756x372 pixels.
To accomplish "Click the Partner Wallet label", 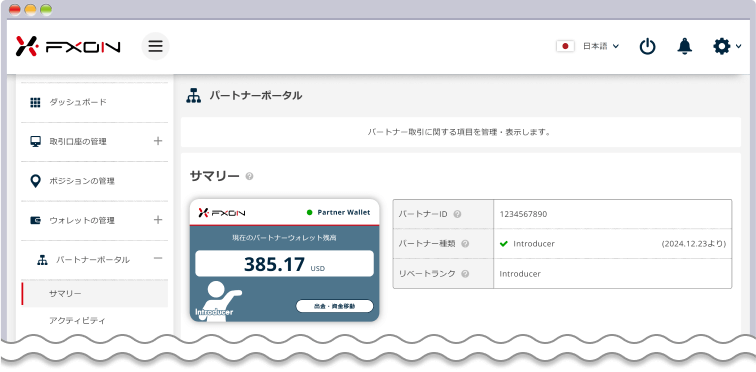I will point(344,213).
